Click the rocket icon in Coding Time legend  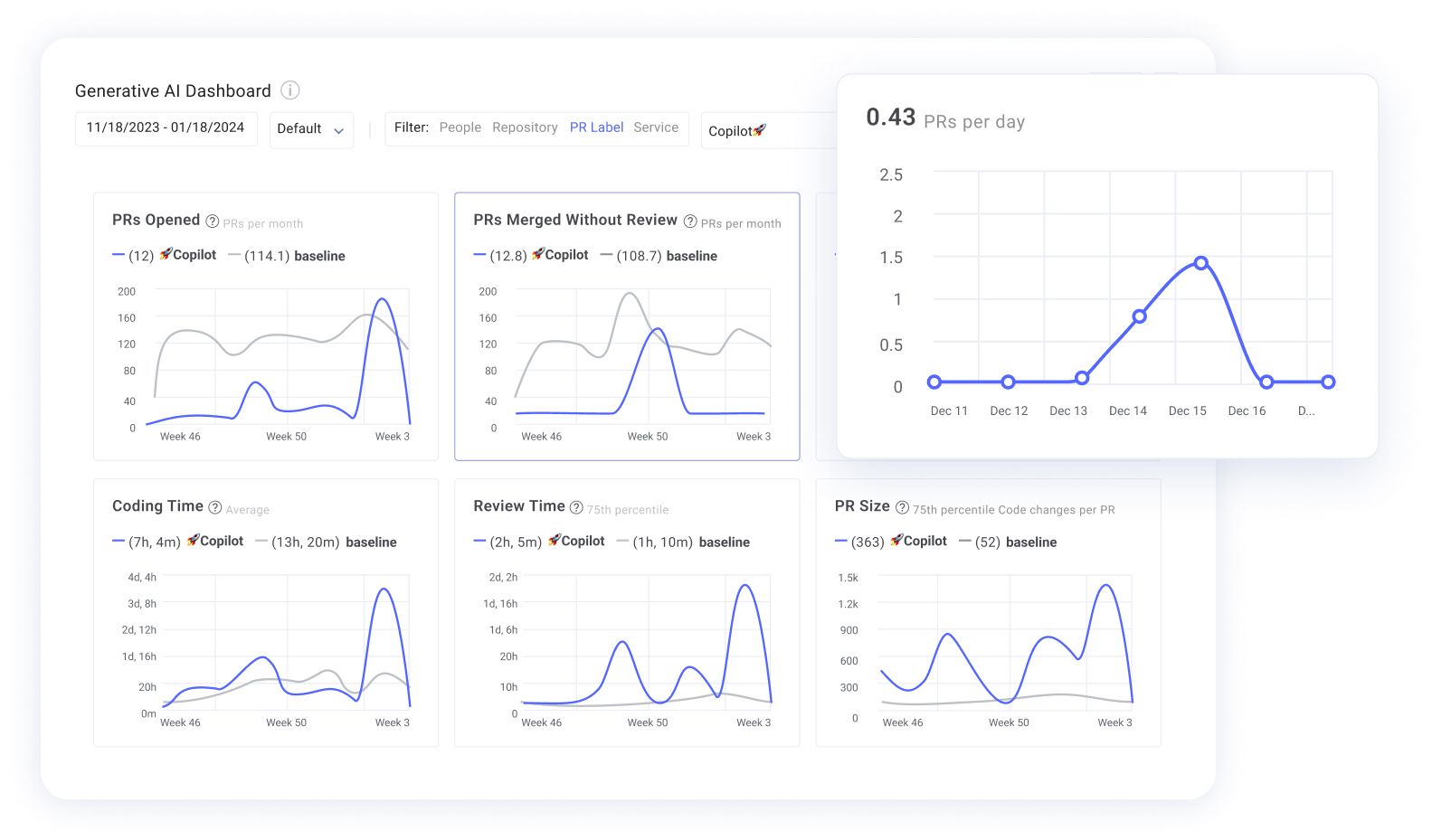pyautogui.click(x=193, y=540)
